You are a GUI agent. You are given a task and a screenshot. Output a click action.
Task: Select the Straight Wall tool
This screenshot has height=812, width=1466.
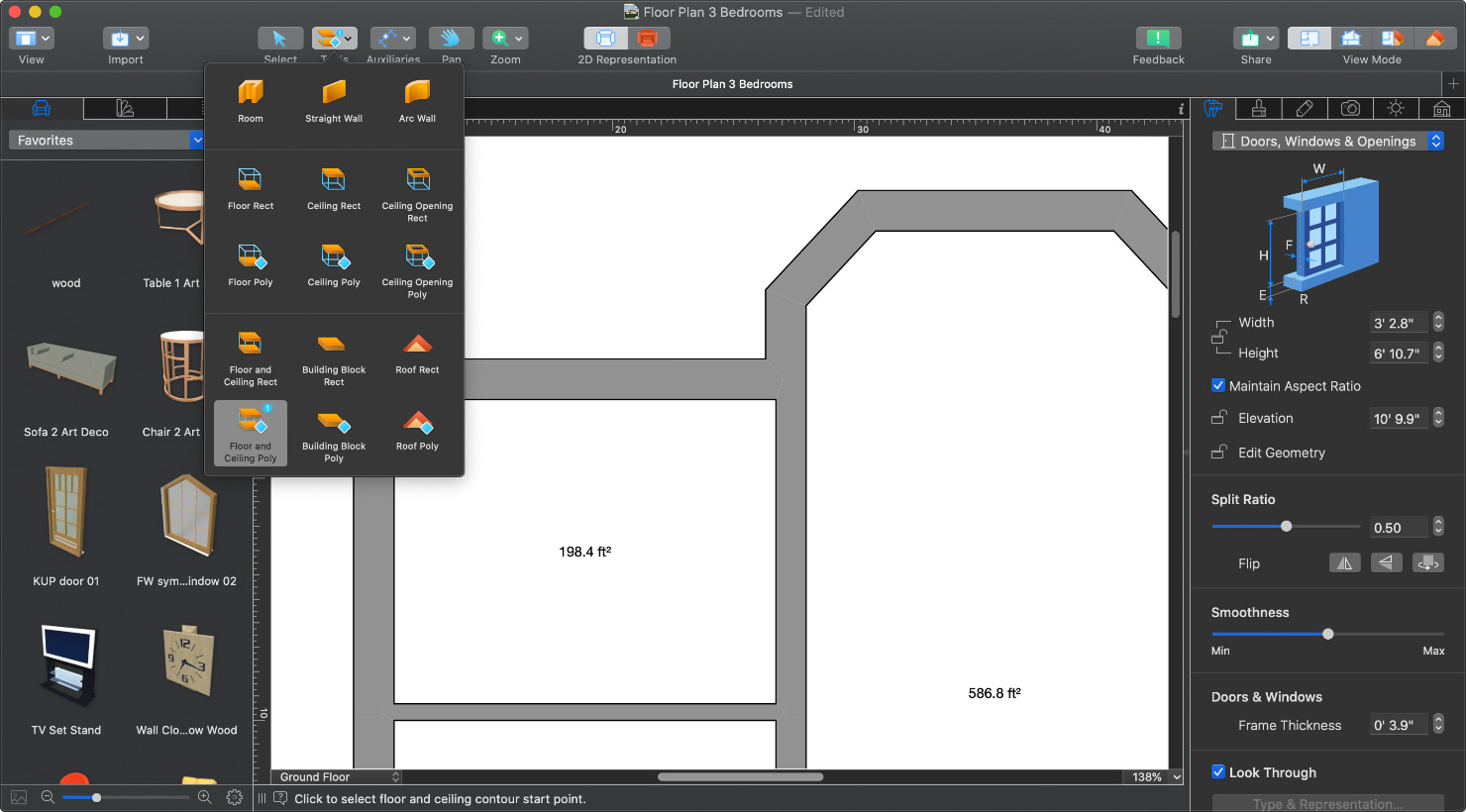[x=334, y=99]
